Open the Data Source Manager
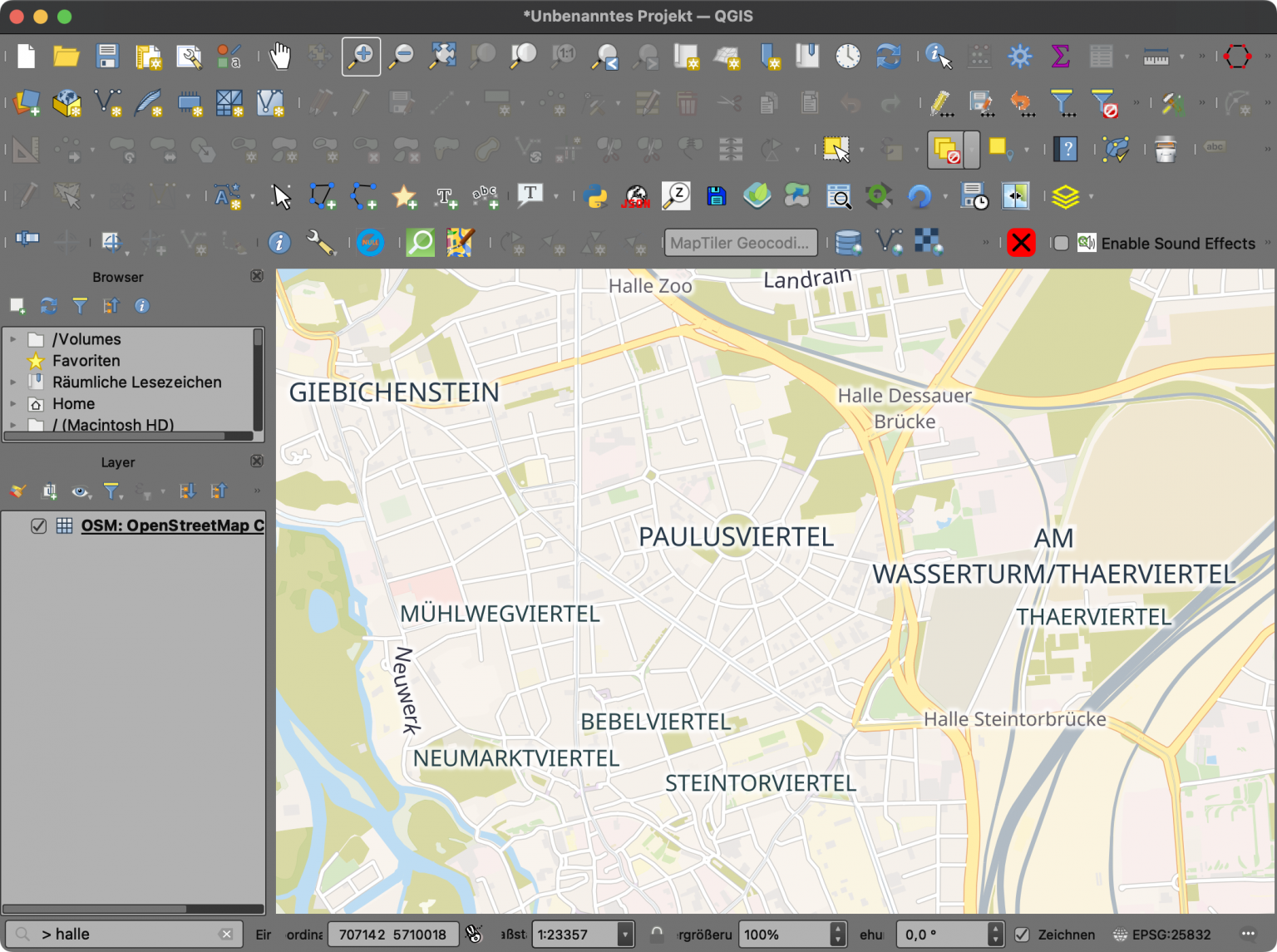The width and height of the screenshot is (1277, 952). (26, 102)
